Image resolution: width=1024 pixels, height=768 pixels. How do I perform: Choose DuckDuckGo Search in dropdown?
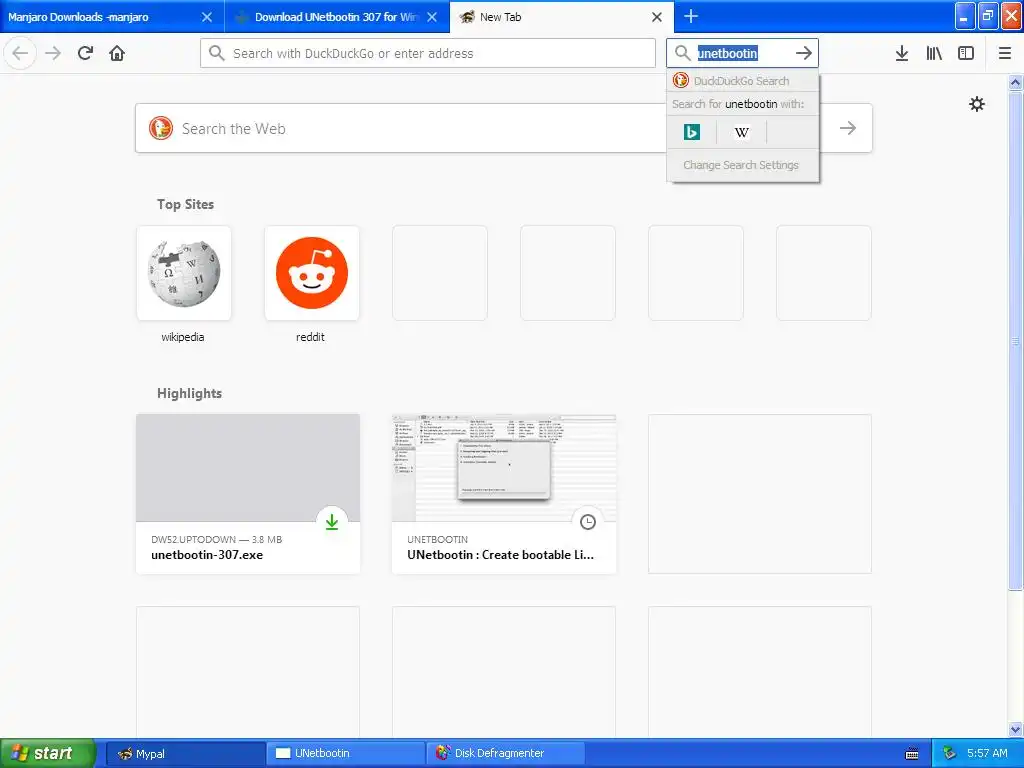pyautogui.click(x=743, y=81)
